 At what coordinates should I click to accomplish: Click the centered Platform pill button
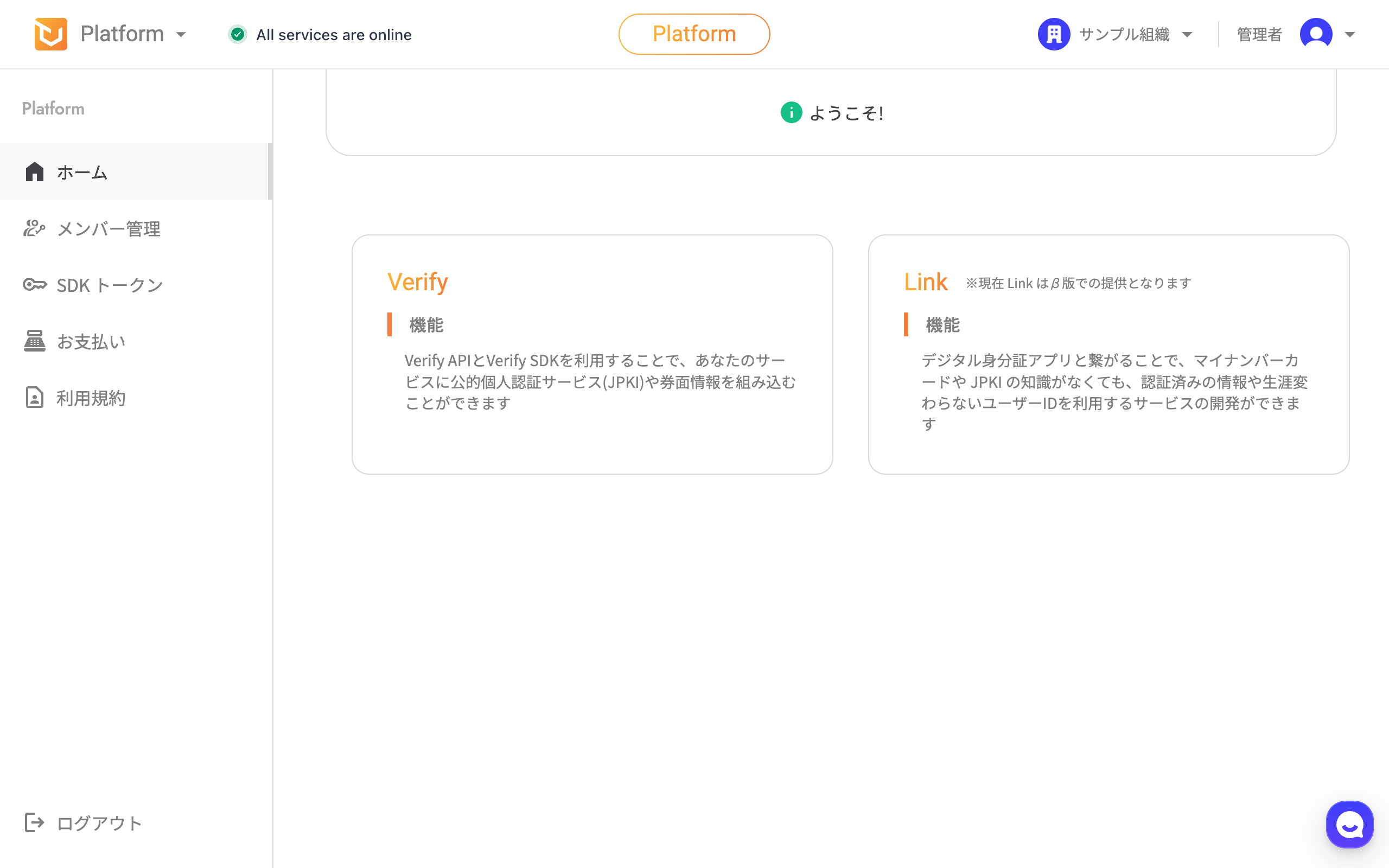(x=694, y=34)
